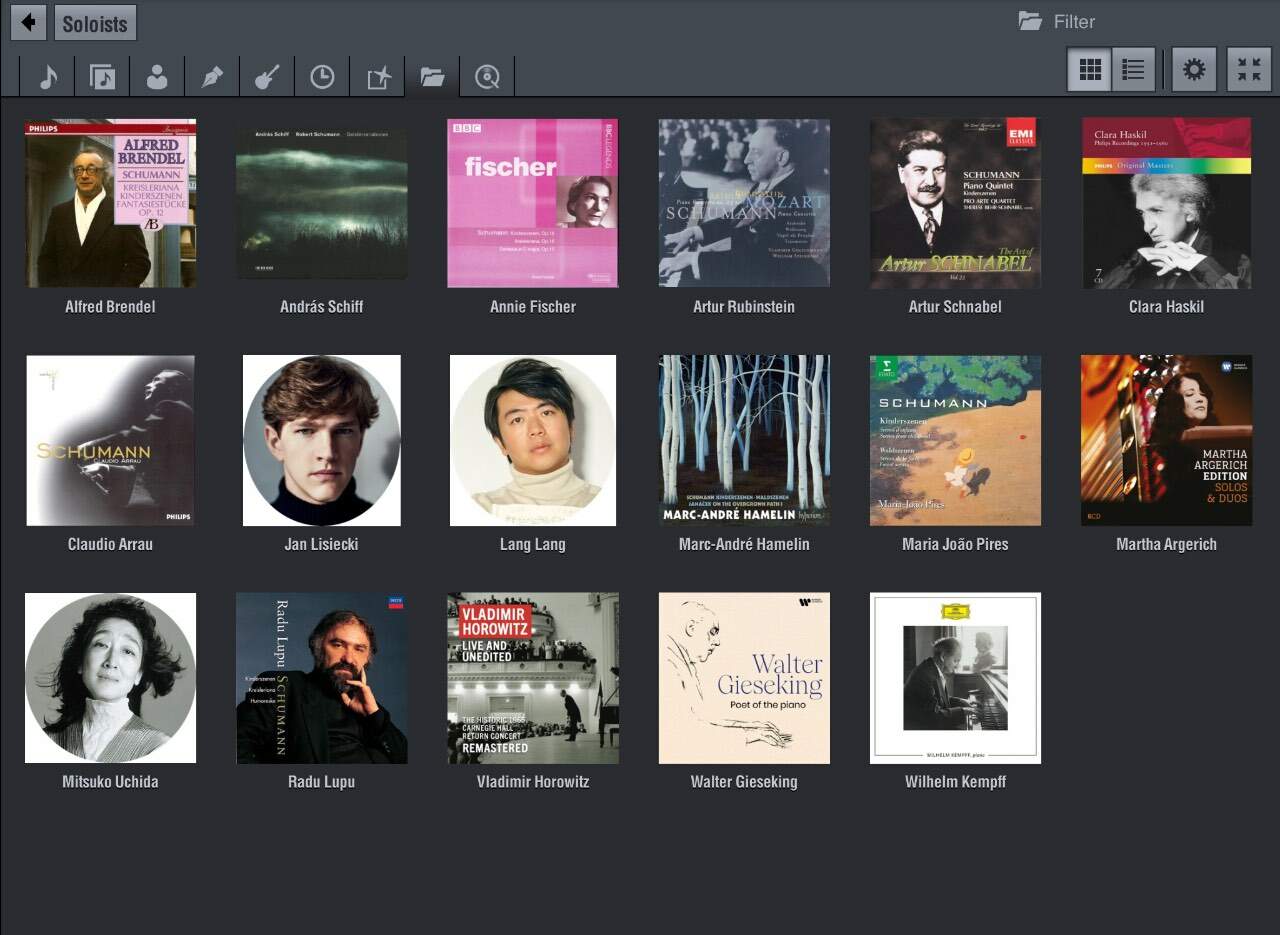Click the name label 'Mitsuko Uchida'

[110, 782]
